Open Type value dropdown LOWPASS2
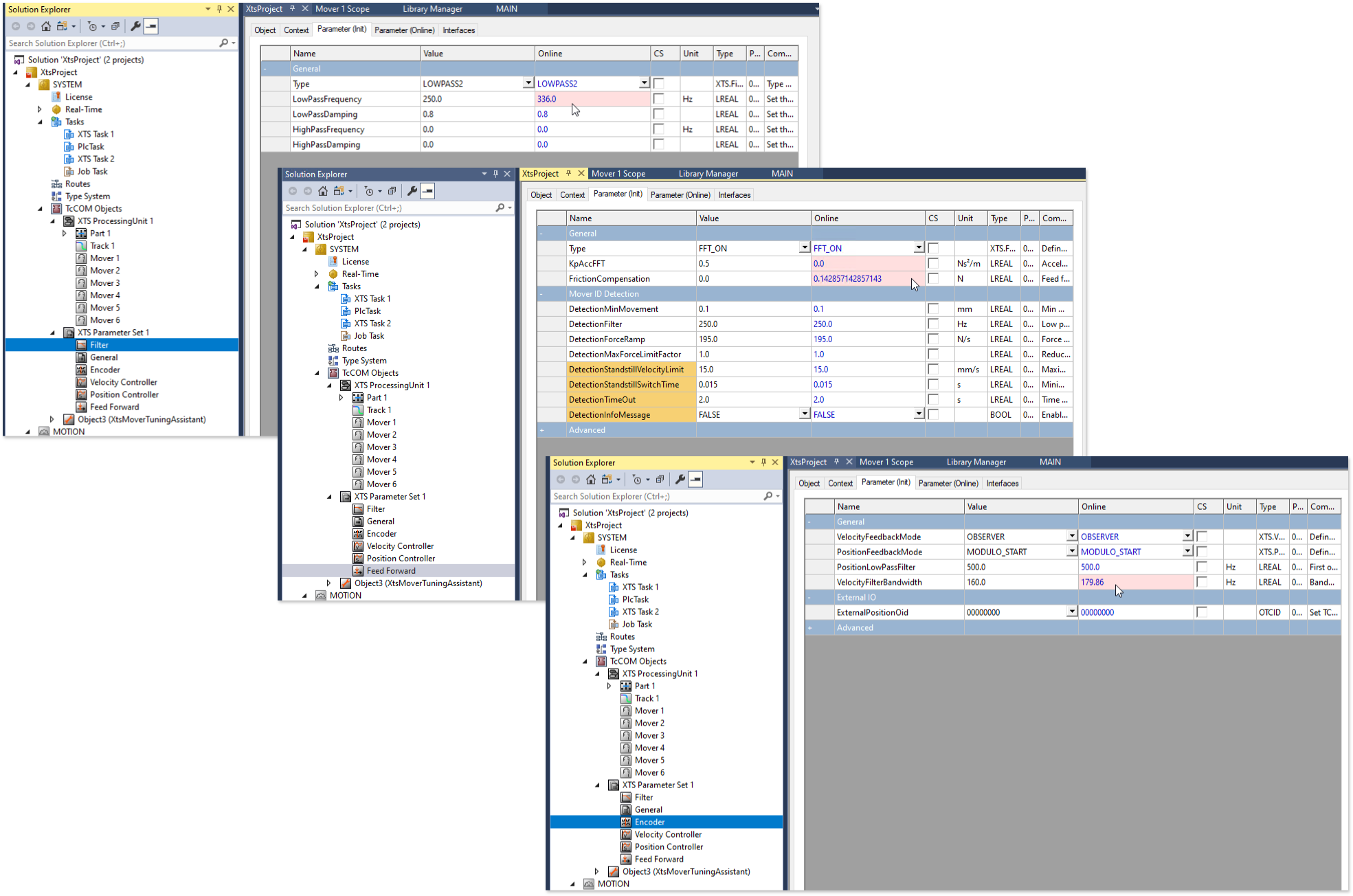Image resolution: width=1353 pixels, height=896 pixels. pos(528,83)
